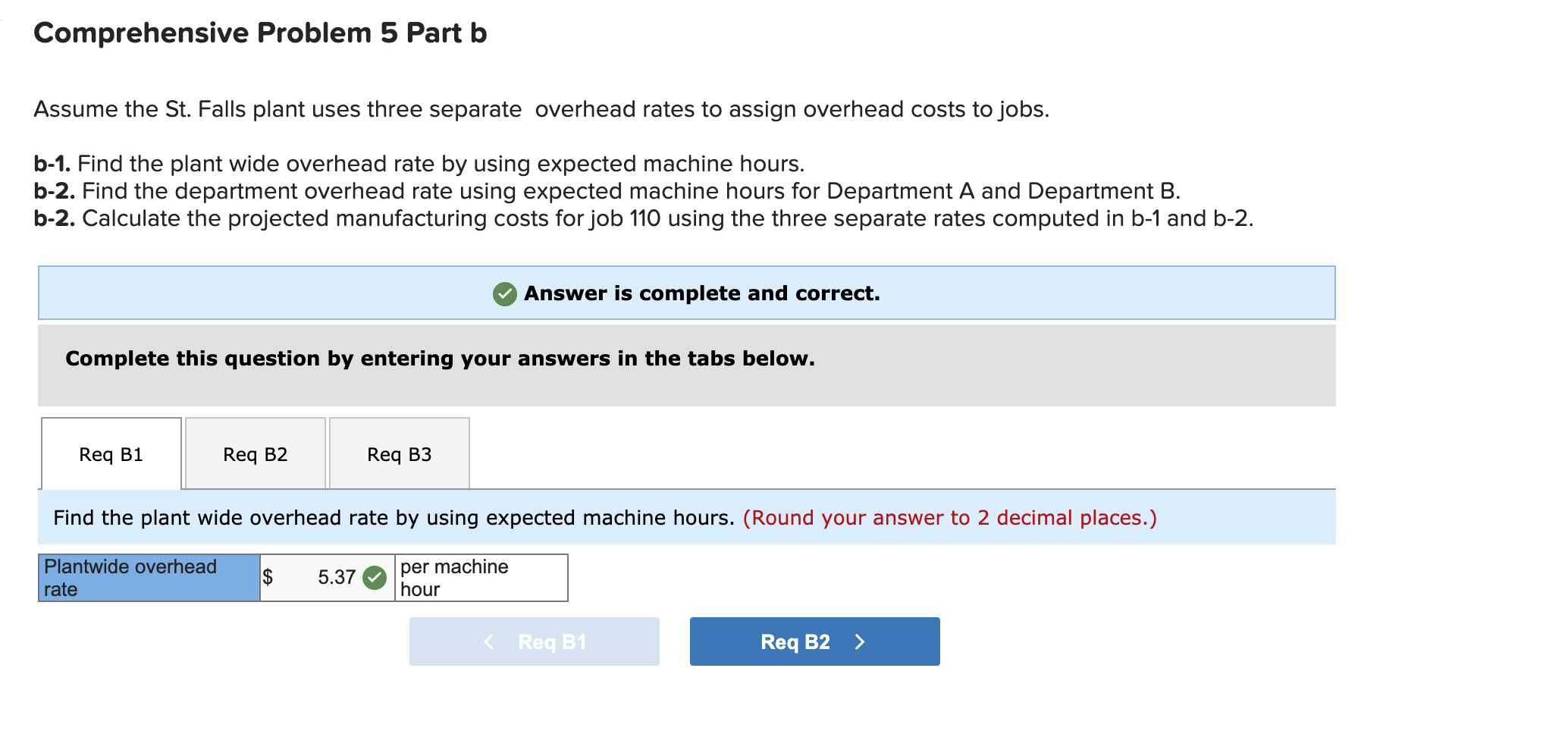The height and width of the screenshot is (734, 1568).
Task: Select the currently active Req B1 tab
Action: pyautogui.click(x=111, y=453)
